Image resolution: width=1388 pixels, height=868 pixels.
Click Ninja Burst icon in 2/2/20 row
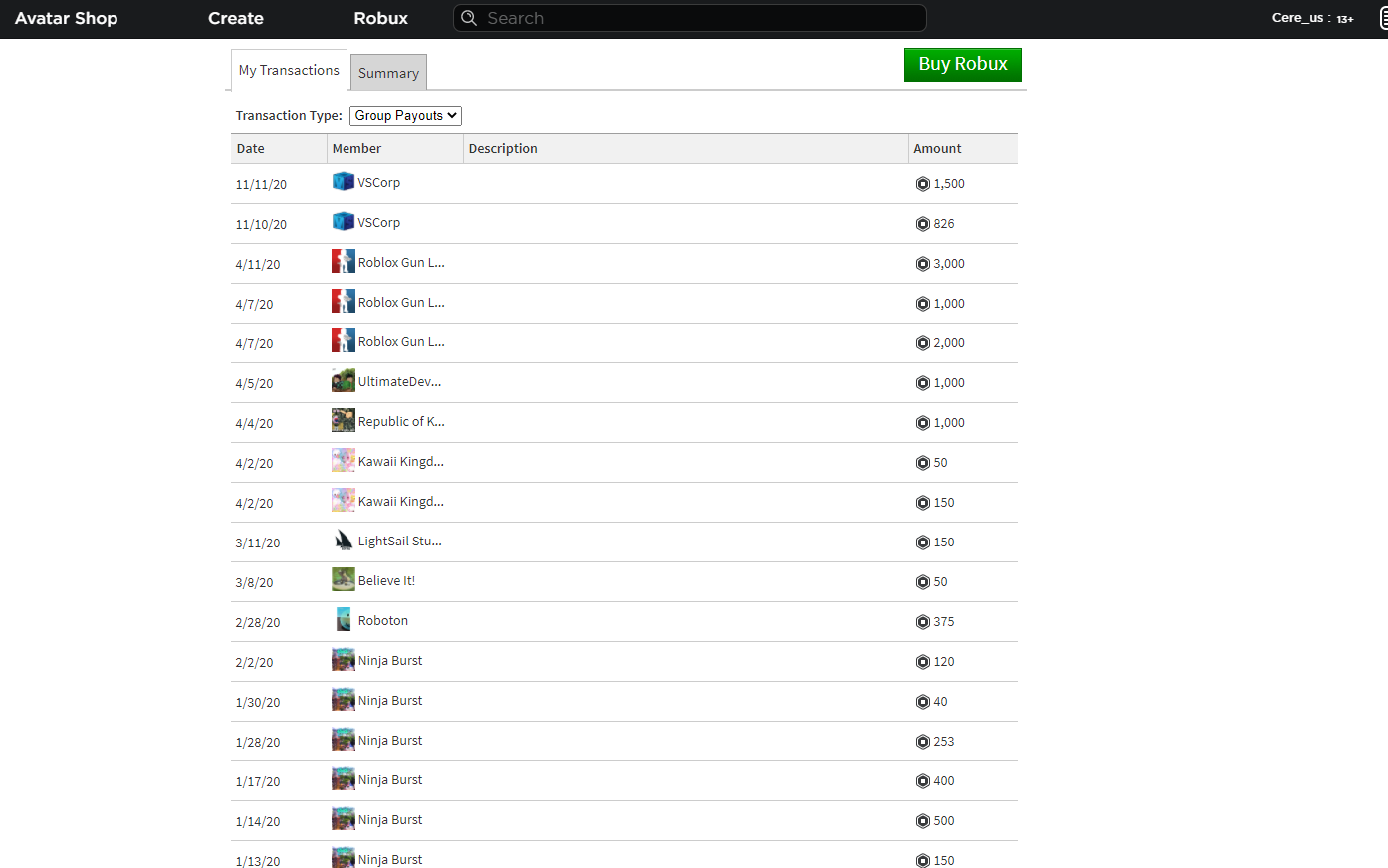click(344, 659)
